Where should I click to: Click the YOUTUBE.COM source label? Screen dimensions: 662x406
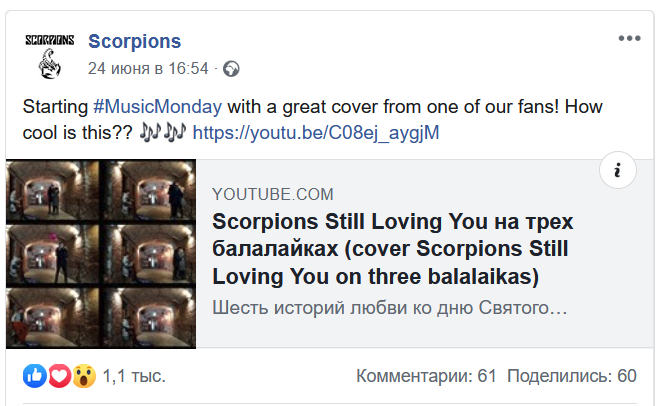coord(273,194)
